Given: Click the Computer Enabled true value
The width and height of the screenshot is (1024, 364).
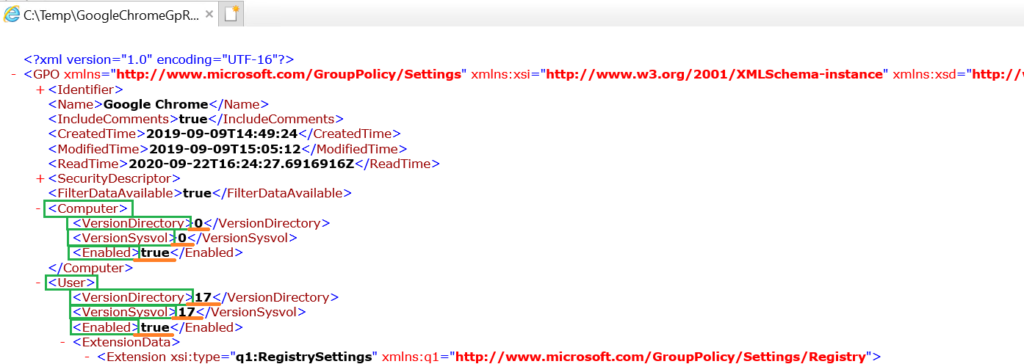Looking at the screenshot, I should pos(155,253).
